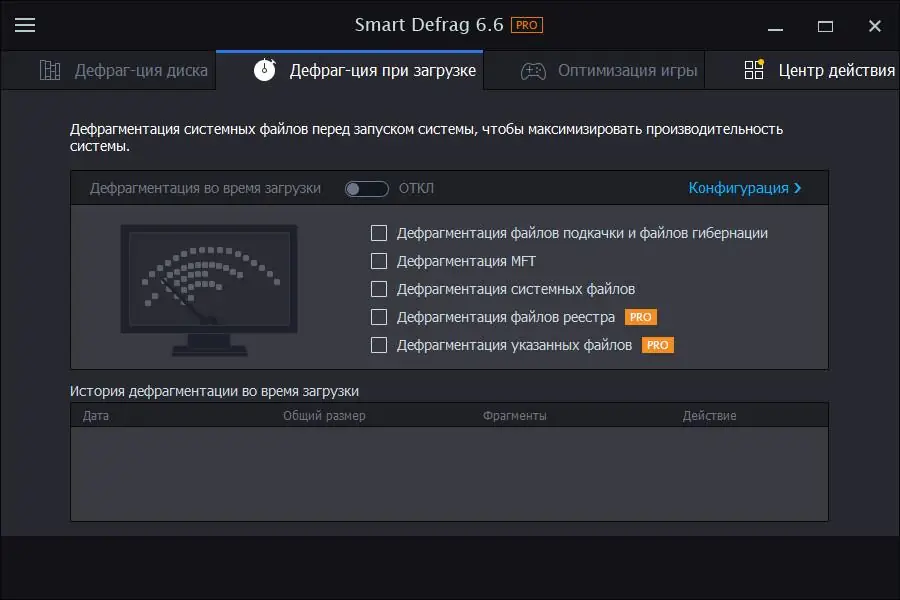900x600 pixels.
Task: Check defragmentation of page and hibernation files
Action: (x=380, y=233)
